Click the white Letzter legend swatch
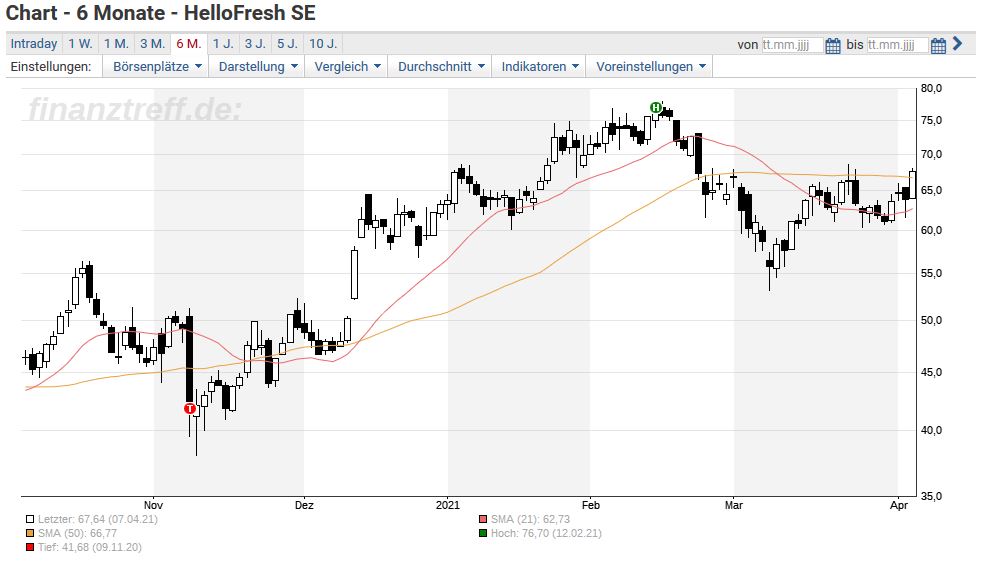The image size is (982, 563). tap(29, 519)
